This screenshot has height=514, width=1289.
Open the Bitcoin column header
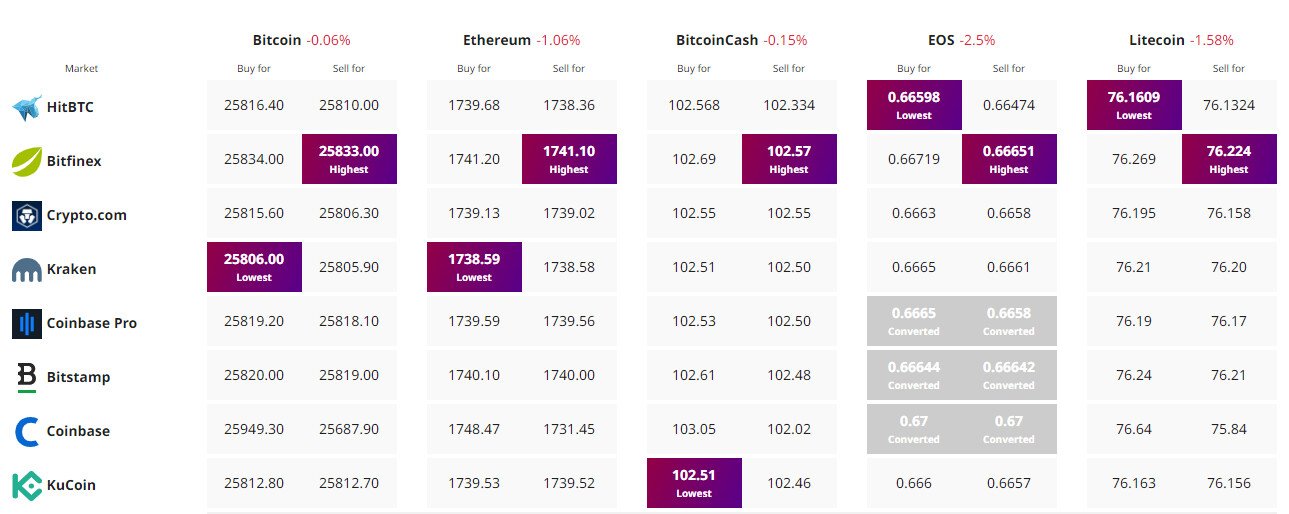click(x=278, y=41)
